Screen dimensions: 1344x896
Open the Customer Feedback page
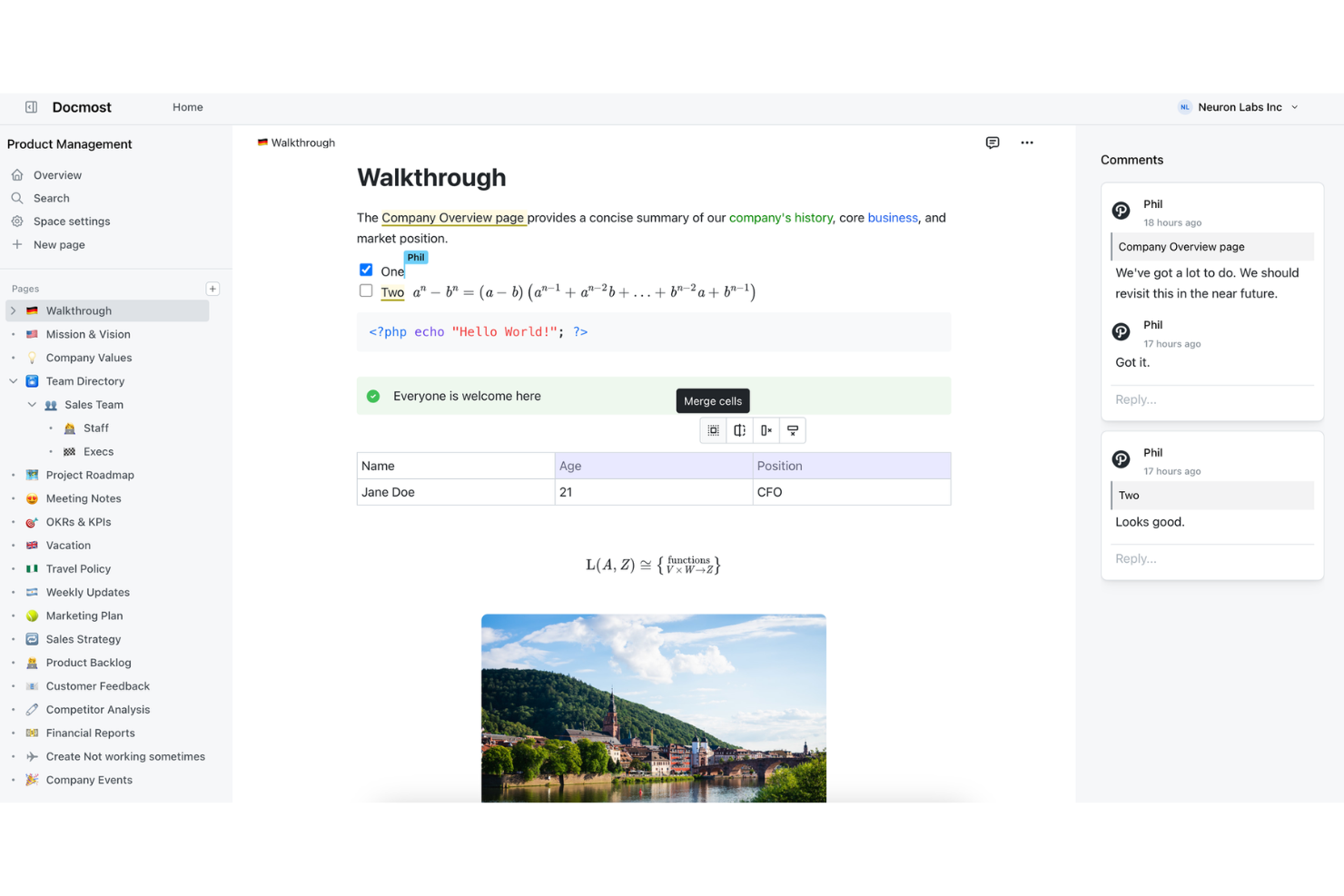click(x=98, y=686)
